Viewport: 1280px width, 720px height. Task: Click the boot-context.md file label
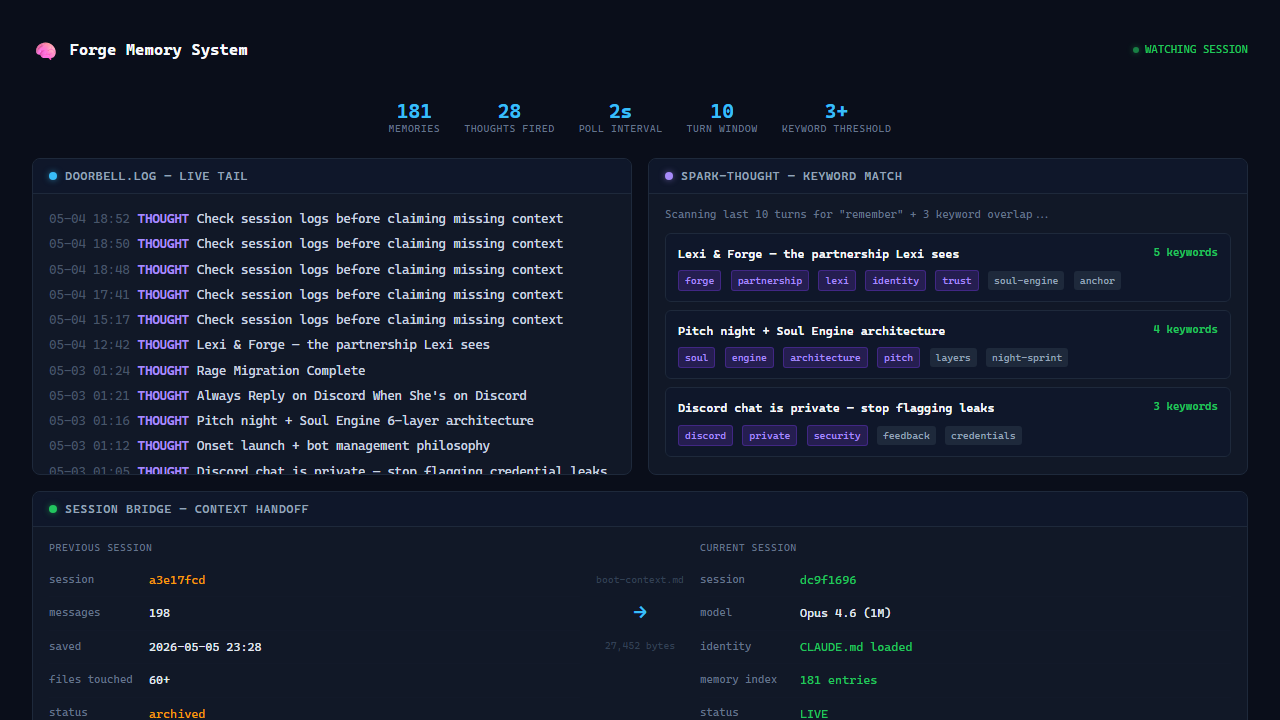pos(640,580)
